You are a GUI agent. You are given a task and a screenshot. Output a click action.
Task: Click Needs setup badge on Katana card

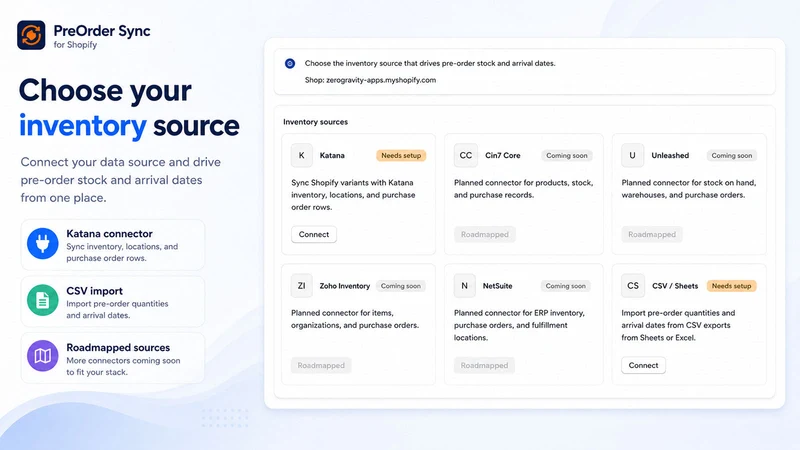point(401,156)
